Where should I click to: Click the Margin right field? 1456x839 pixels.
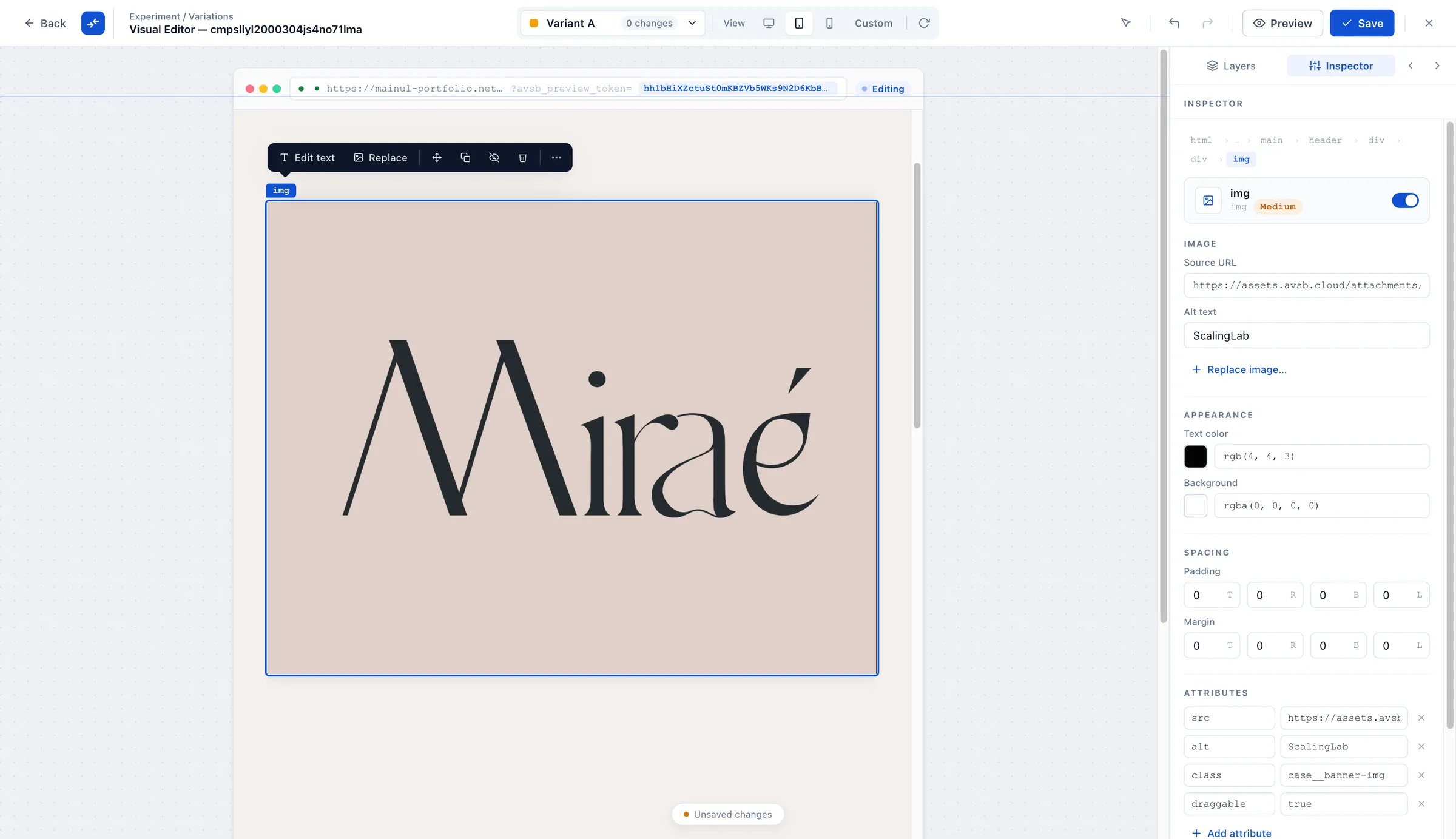(1275, 645)
